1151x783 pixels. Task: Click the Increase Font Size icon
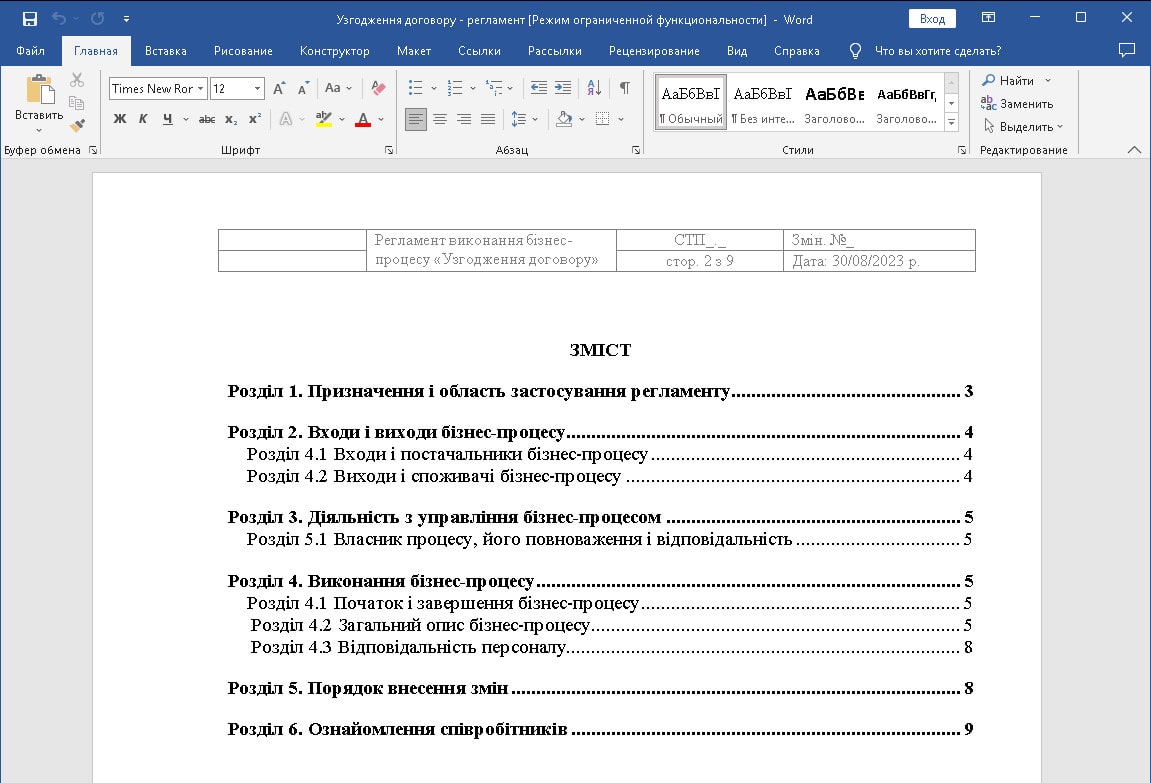(279, 88)
